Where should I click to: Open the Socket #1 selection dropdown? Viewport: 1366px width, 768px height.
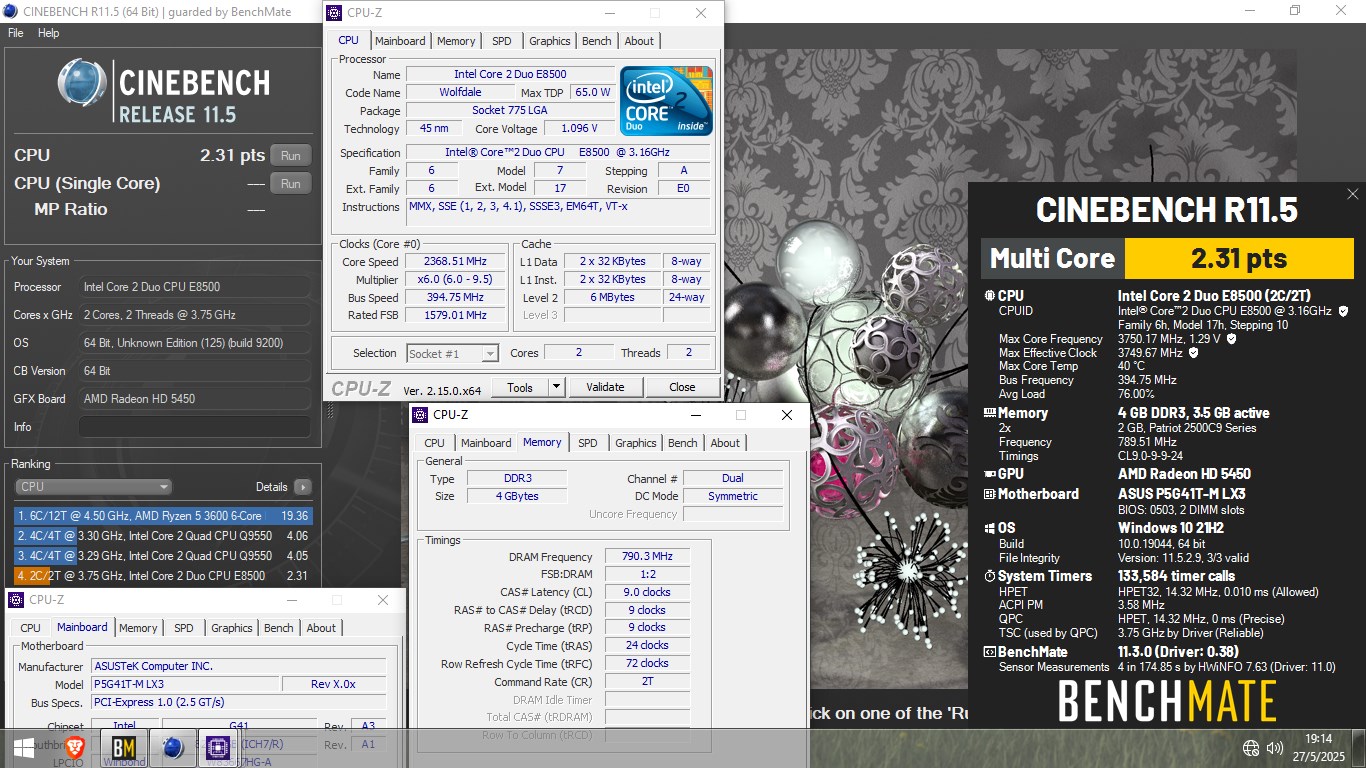(x=453, y=353)
